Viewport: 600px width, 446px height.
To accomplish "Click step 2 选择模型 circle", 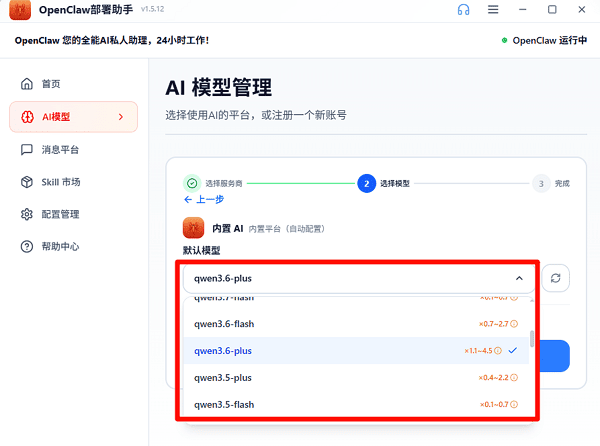I will point(367,184).
